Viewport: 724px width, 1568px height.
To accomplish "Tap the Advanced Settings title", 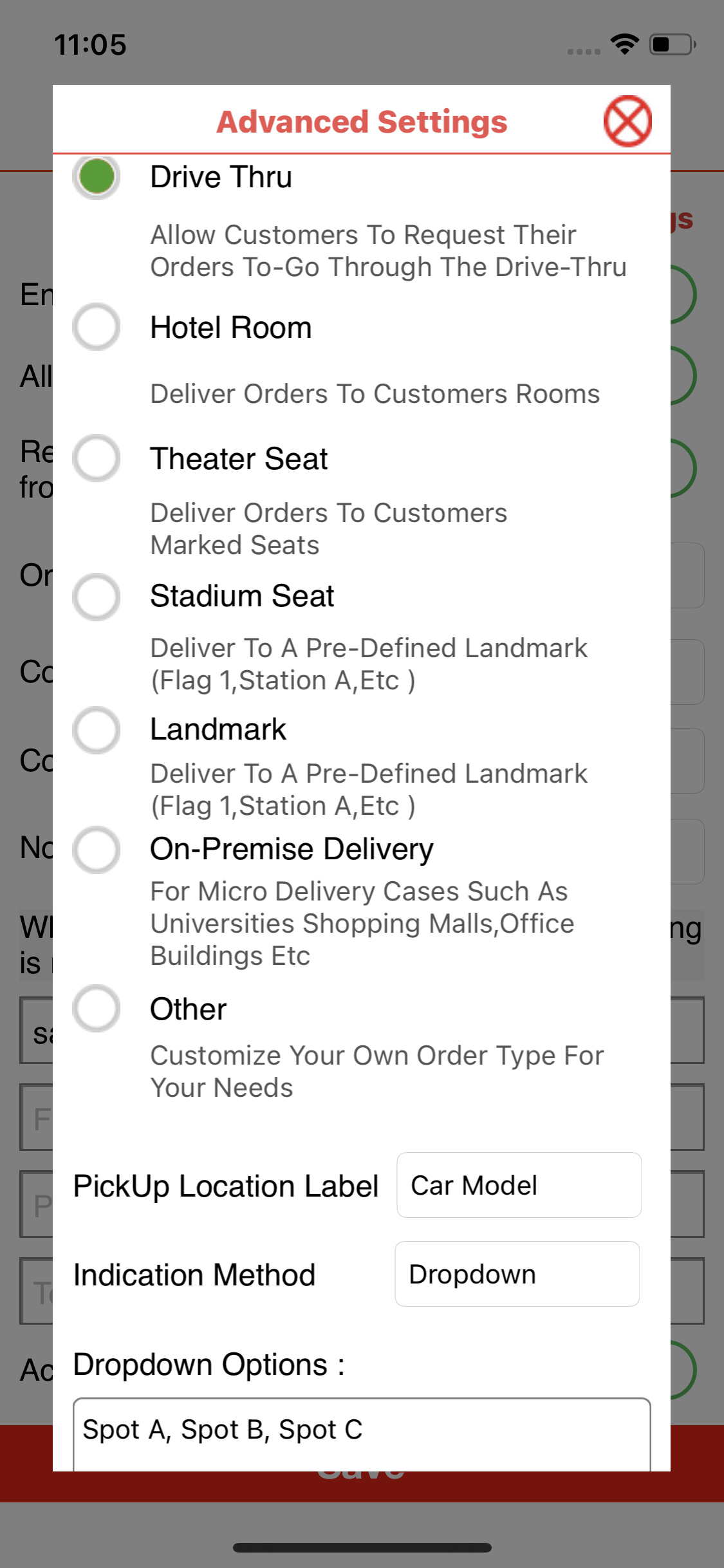I will pos(362,122).
